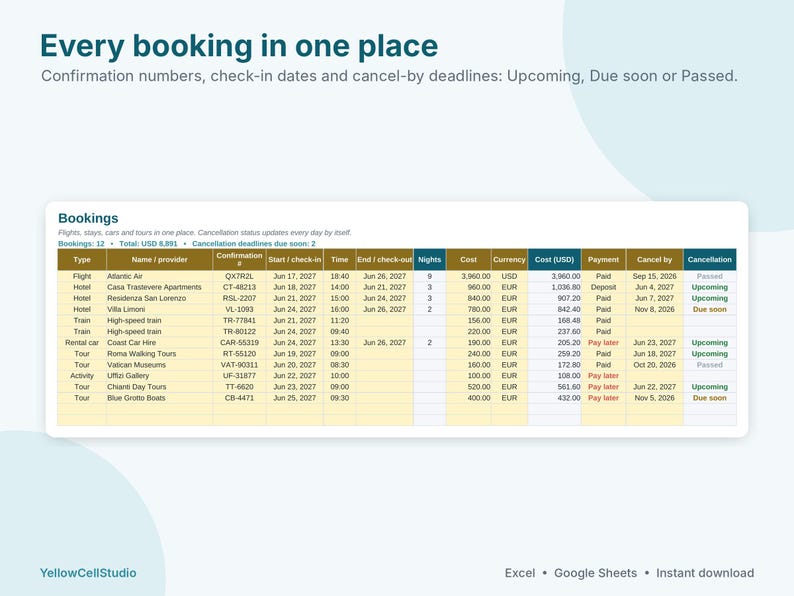794x596 pixels.
Task: Select confirmation number TT-6620
Action: coord(240,387)
